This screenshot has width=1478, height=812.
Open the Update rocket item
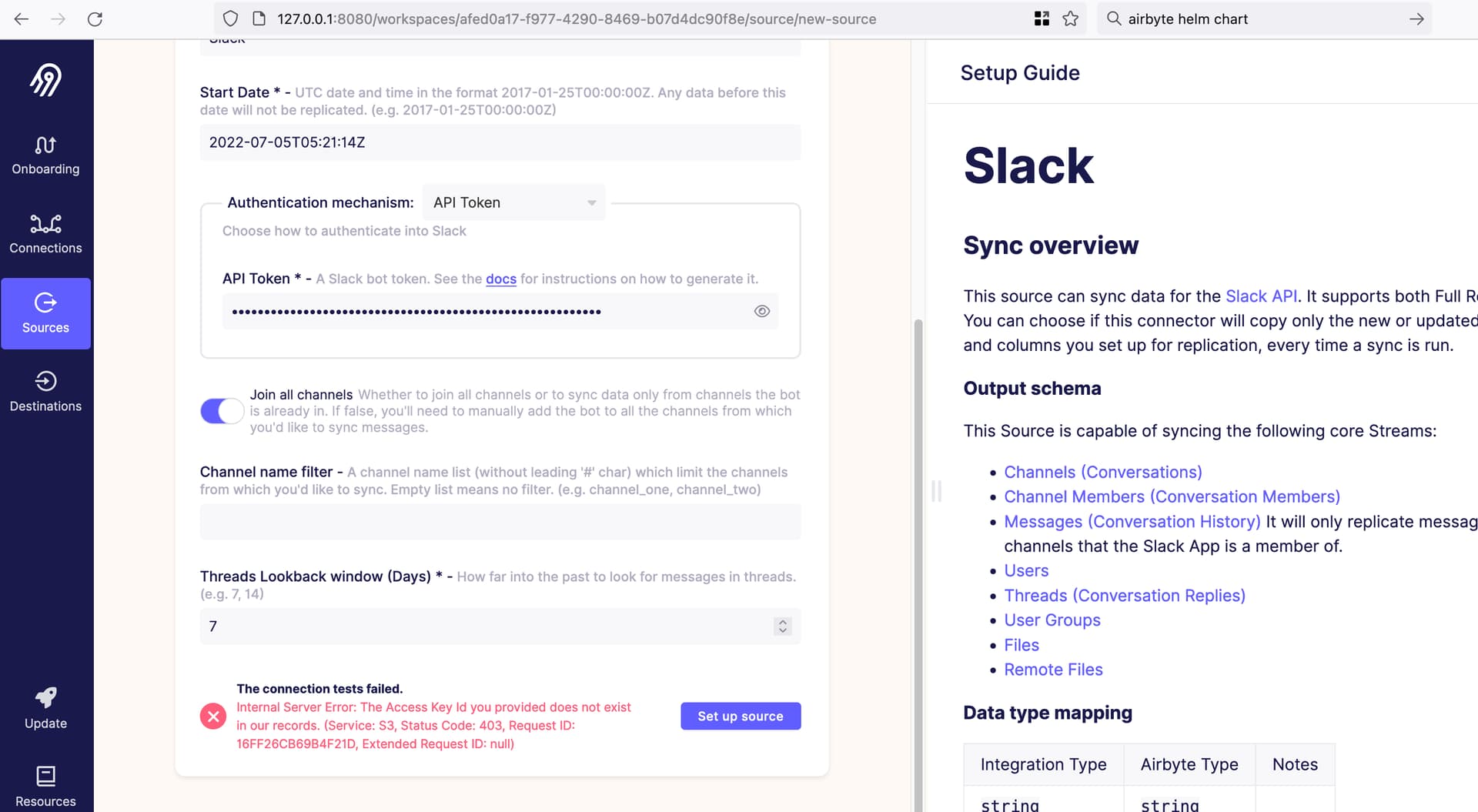click(x=45, y=708)
